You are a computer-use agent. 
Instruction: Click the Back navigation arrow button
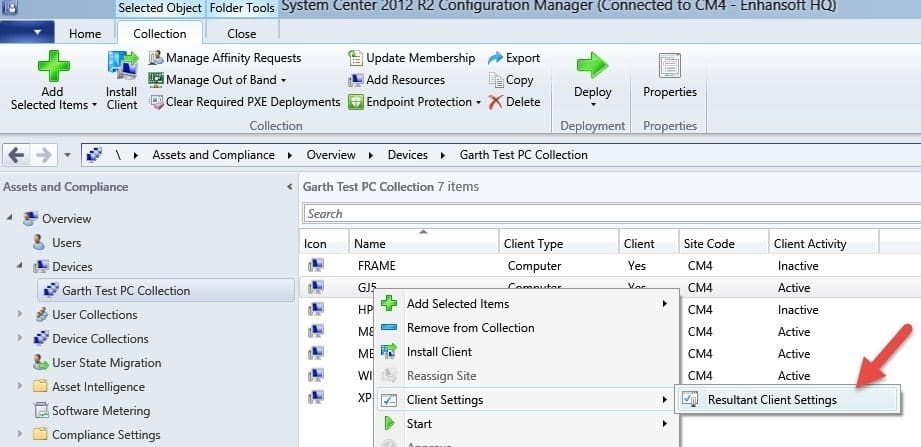point(16,155)
